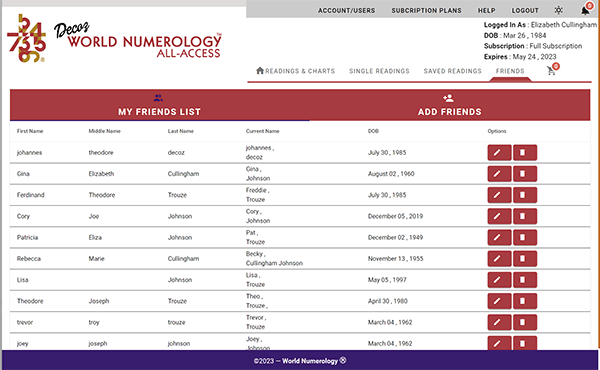Image resolution: width=600 pixels, height=370 pixels.
Task: Select the 'May 05, 1997' date cell
Action: pyautogui.click(x=387, y=280)
